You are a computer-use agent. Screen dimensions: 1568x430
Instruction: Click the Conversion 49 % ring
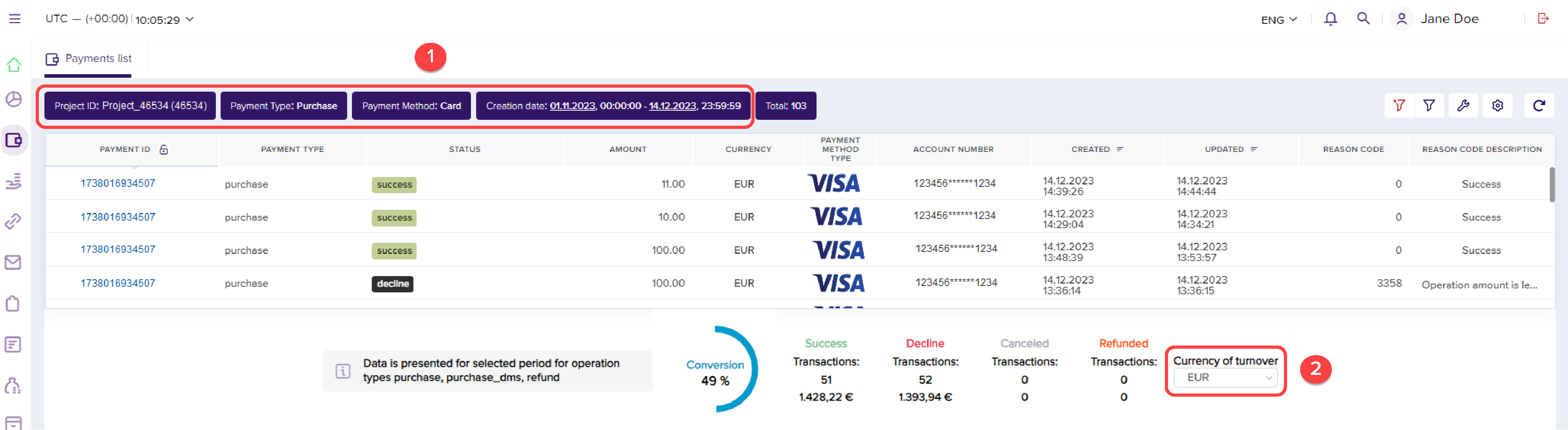tap(722, 370)
